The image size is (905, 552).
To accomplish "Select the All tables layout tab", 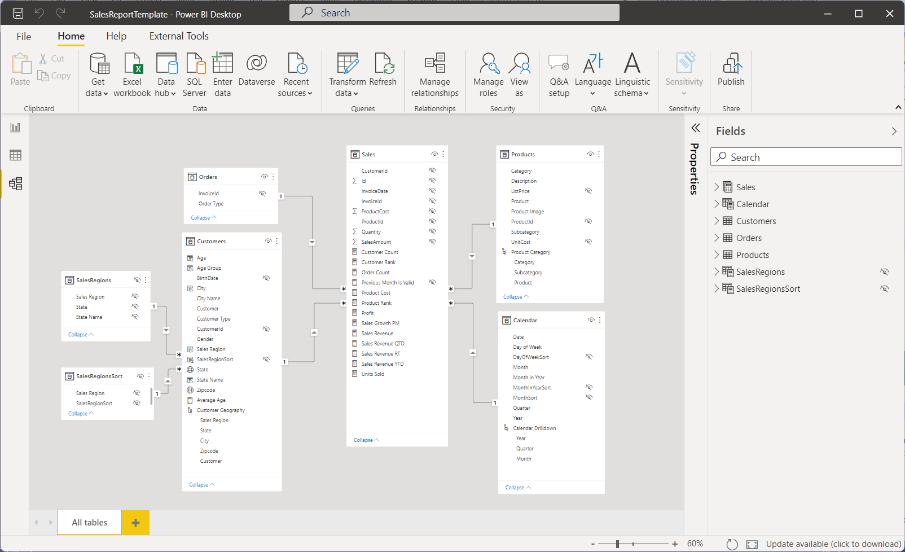I will 89,522.
